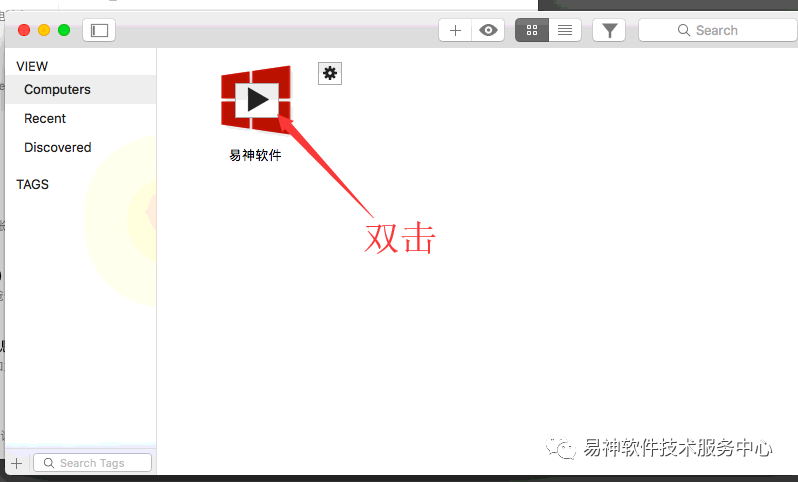Open the Recent view in sidebar
The image size is (798, 482).
click(45, 118)
